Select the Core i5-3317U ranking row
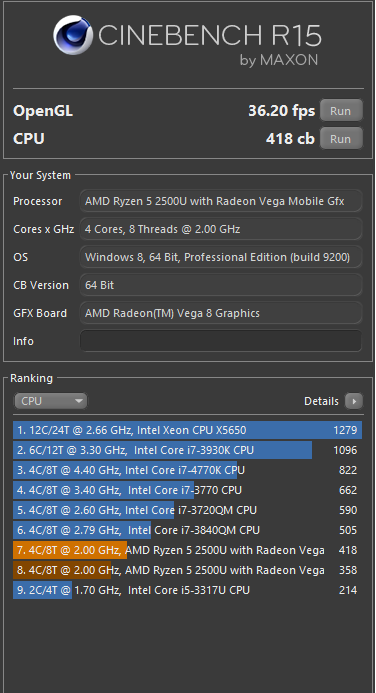The width and height of the screenshot is (376, 693). 188,590
